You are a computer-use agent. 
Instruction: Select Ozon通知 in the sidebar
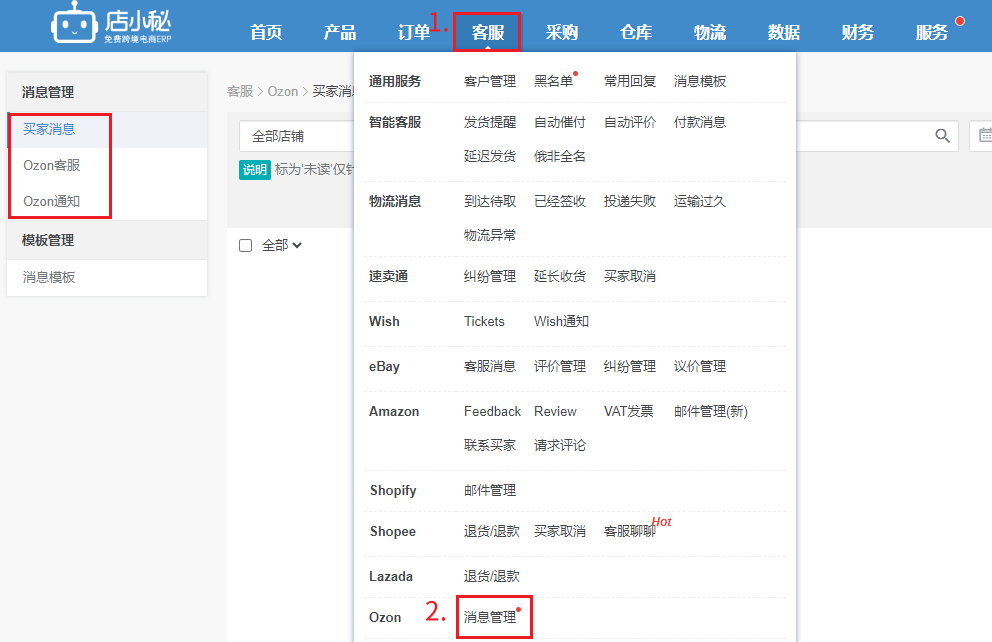[x=52, y=202]
